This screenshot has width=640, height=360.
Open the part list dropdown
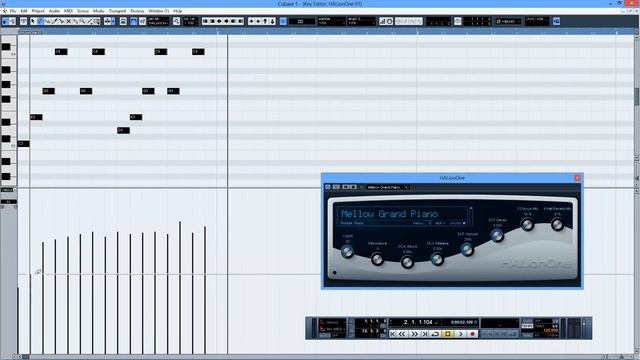[x=158, y=21]
